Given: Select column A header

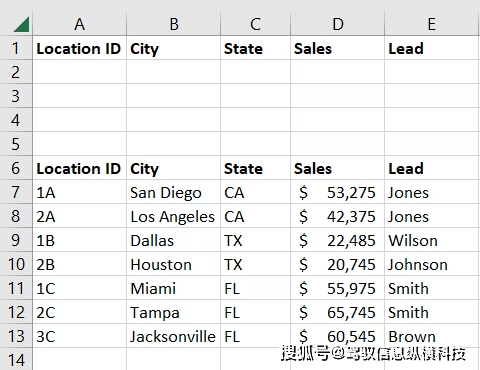Looking at the screenshot, I should 79,24.
